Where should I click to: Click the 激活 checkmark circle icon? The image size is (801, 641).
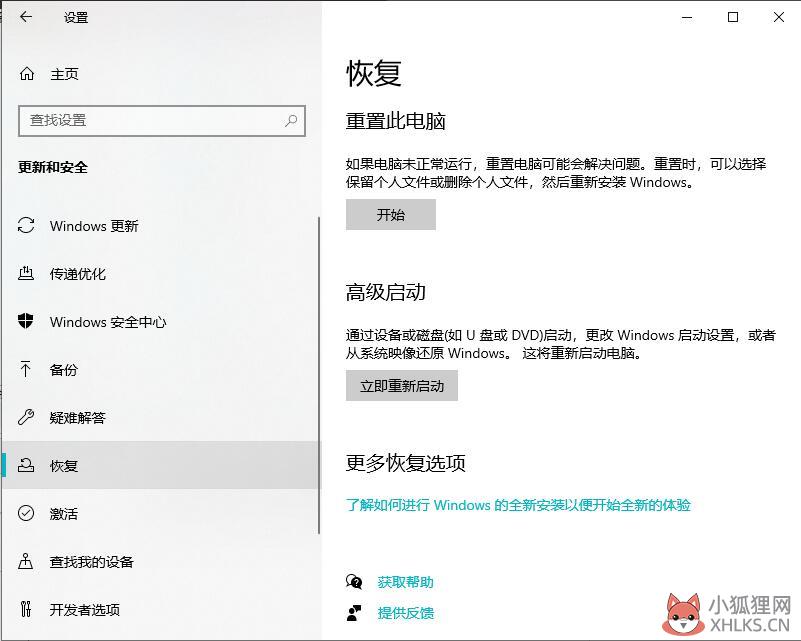click(26, 513)
